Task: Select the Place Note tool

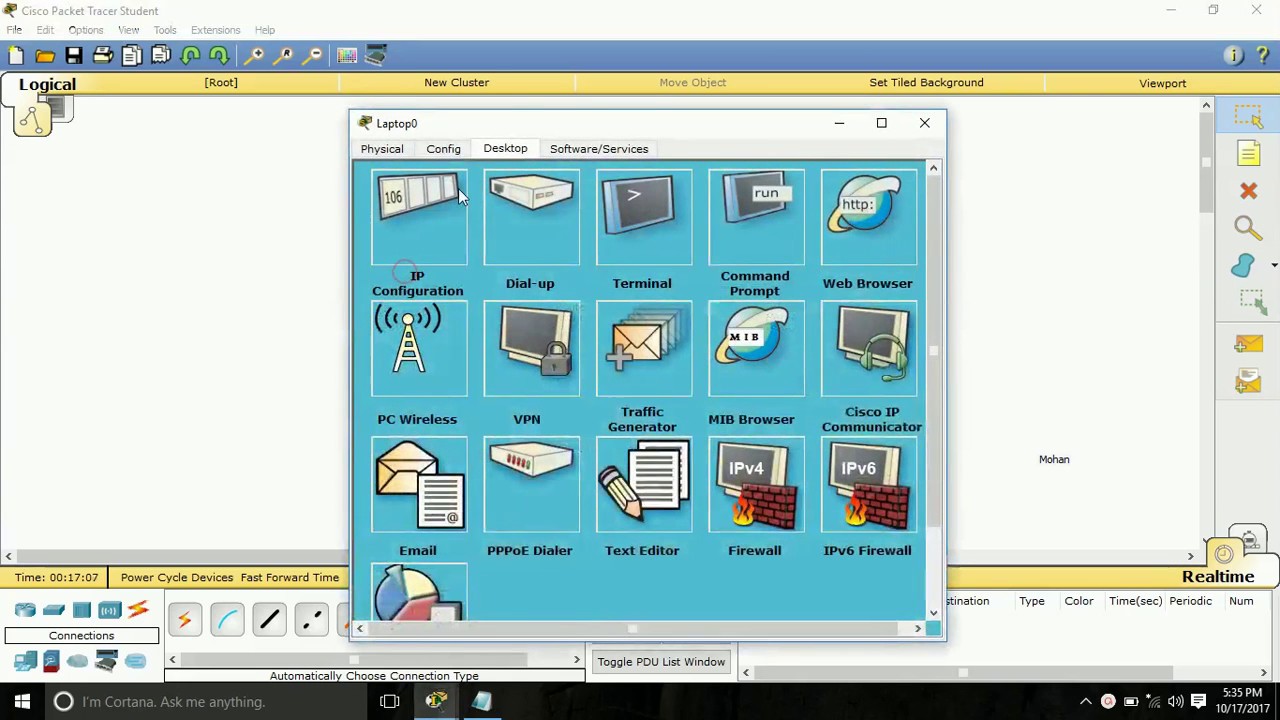Action: click(x=1248, y=153)
